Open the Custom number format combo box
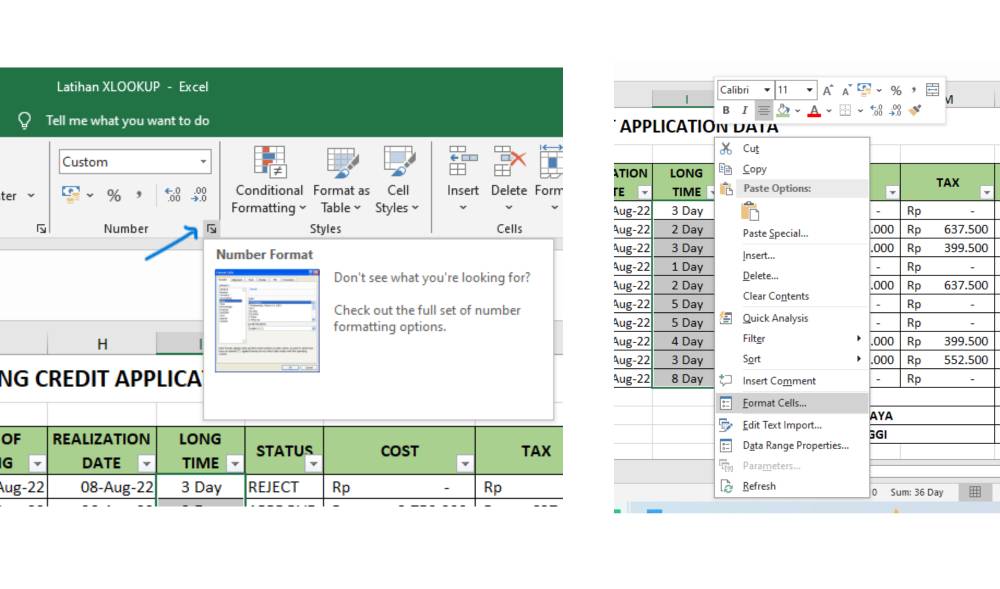Viewport: 1000px width, 589px height. [x=135, y=162]
